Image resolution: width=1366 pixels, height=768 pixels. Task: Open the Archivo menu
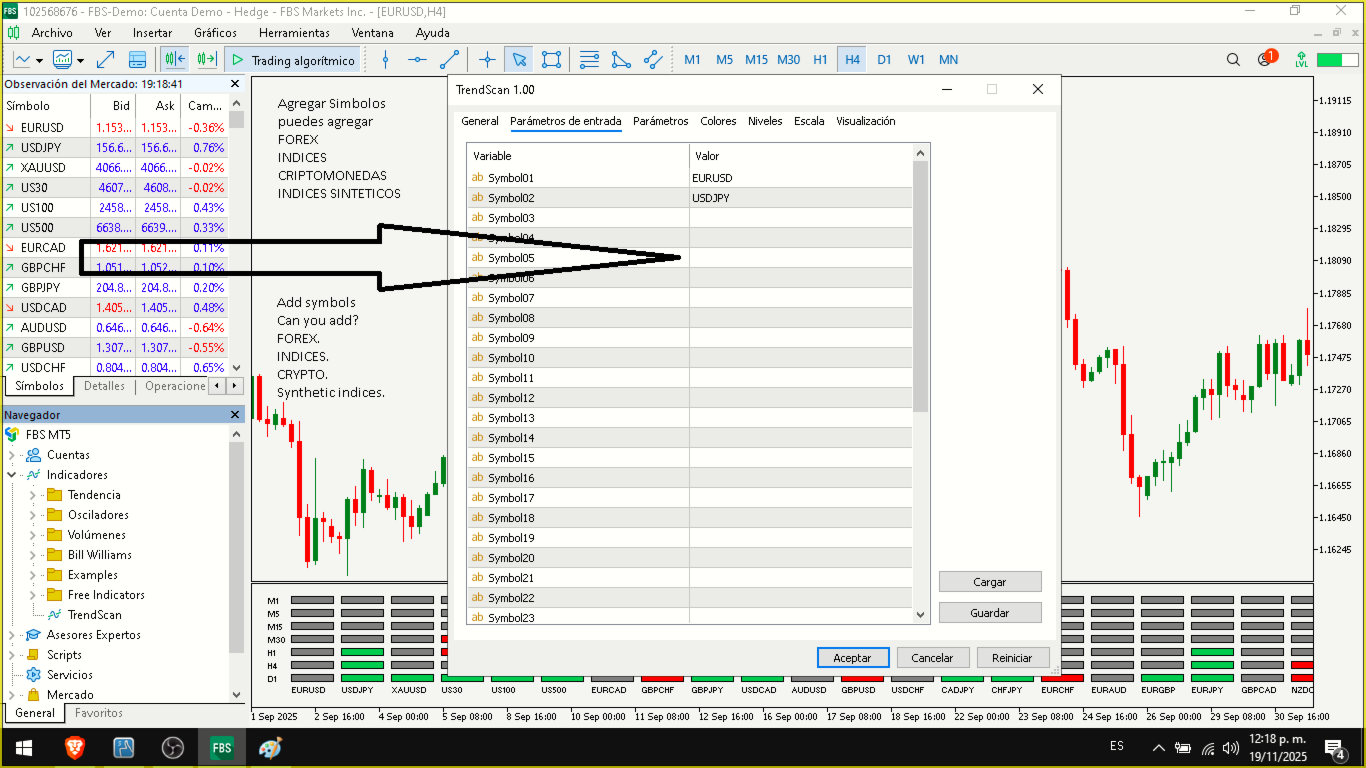52,33
